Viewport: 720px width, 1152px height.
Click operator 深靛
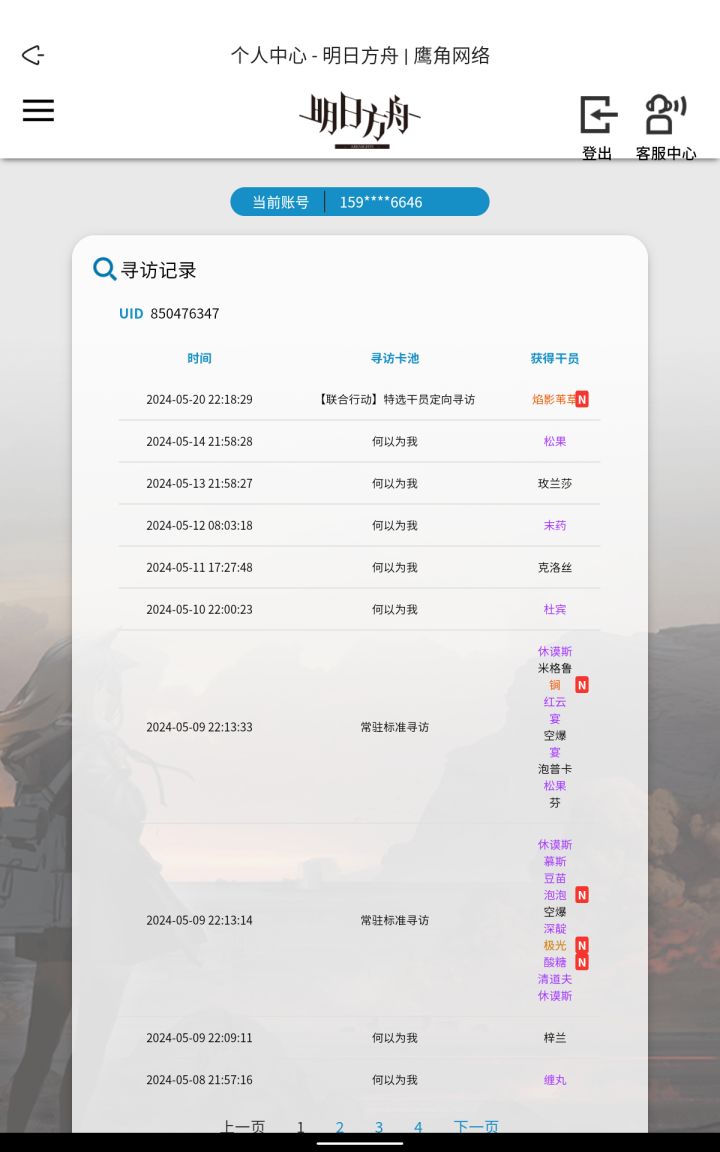(555, 929)
